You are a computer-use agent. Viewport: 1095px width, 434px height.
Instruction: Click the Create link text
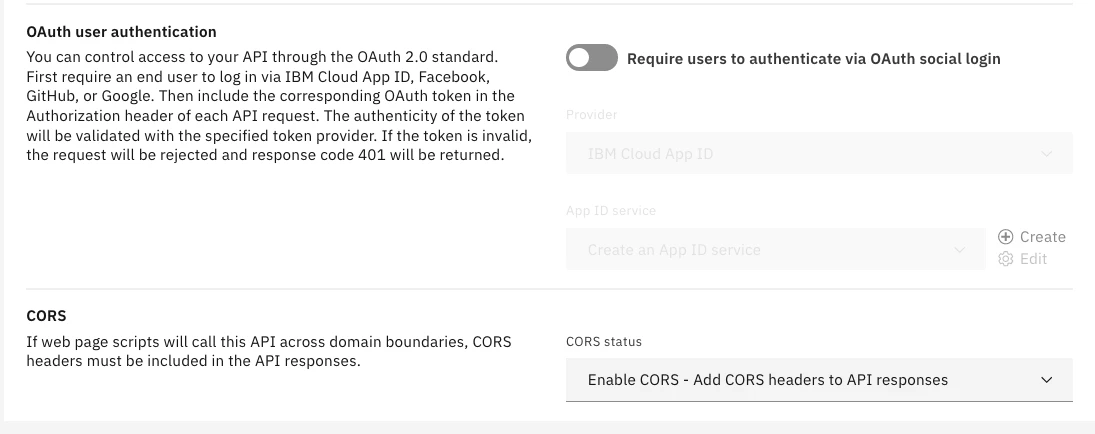coord(1043,237)
